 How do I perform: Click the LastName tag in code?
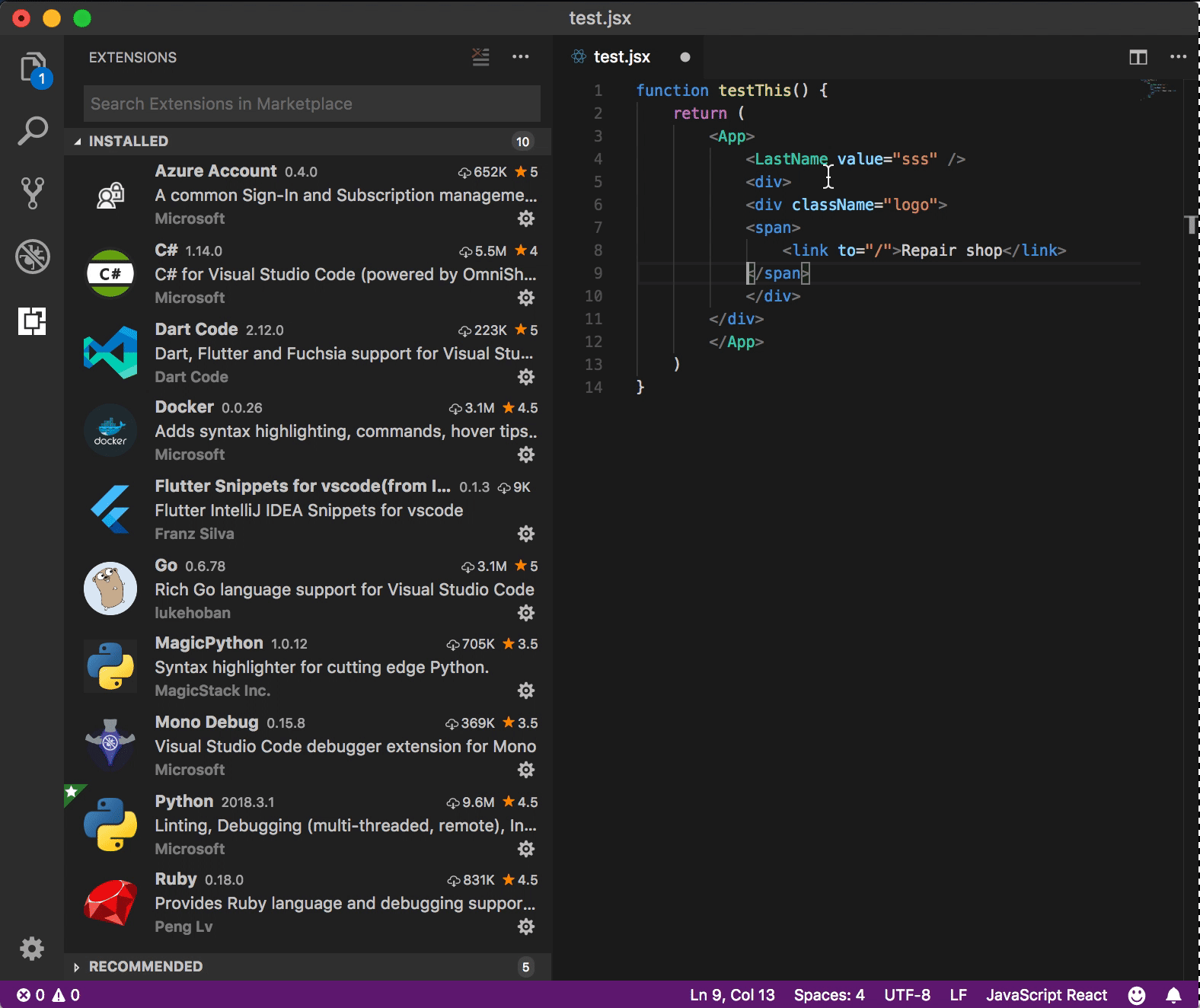[x=791, y=159]
